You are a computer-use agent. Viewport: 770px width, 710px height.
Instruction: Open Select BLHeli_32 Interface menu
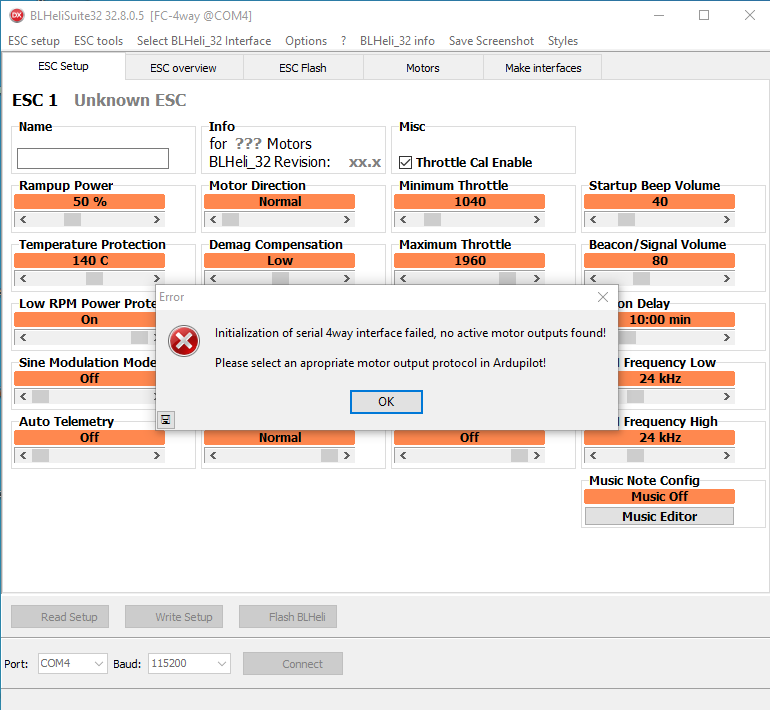click(x=204, y=41)
